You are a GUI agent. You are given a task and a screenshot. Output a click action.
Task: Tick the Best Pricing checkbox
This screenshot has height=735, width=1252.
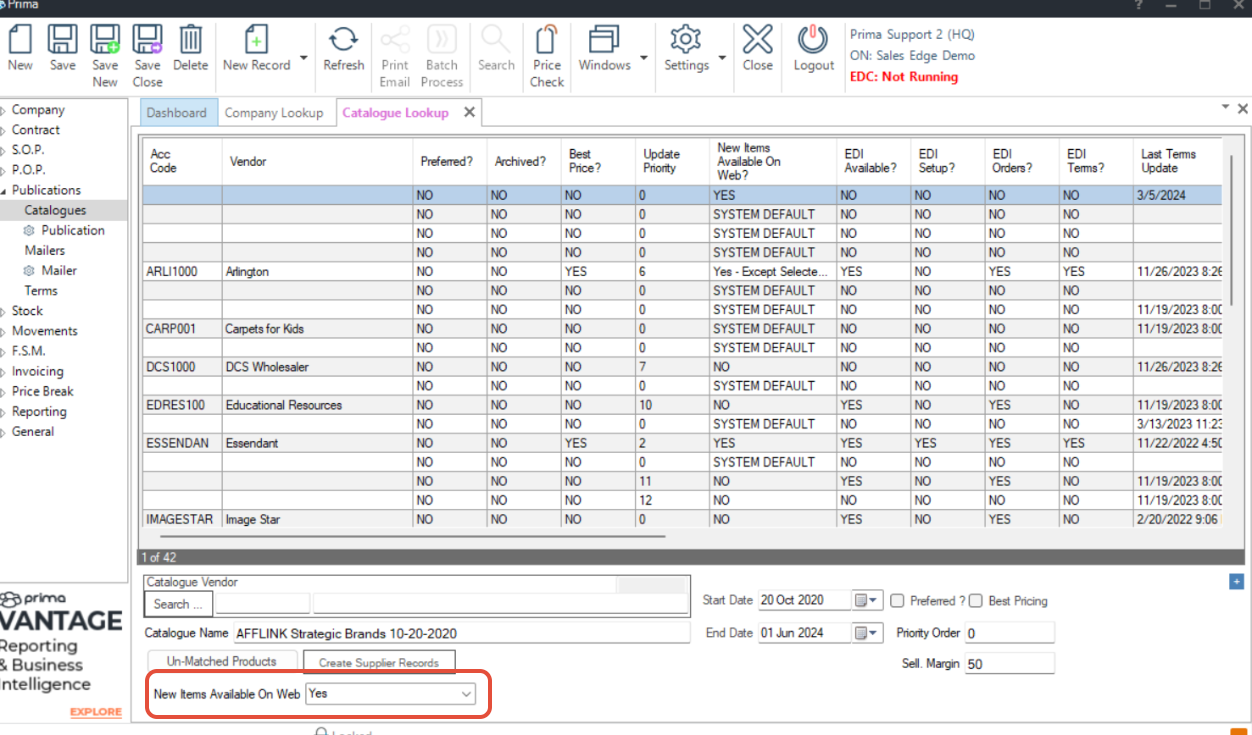click(x=975, y=601)
